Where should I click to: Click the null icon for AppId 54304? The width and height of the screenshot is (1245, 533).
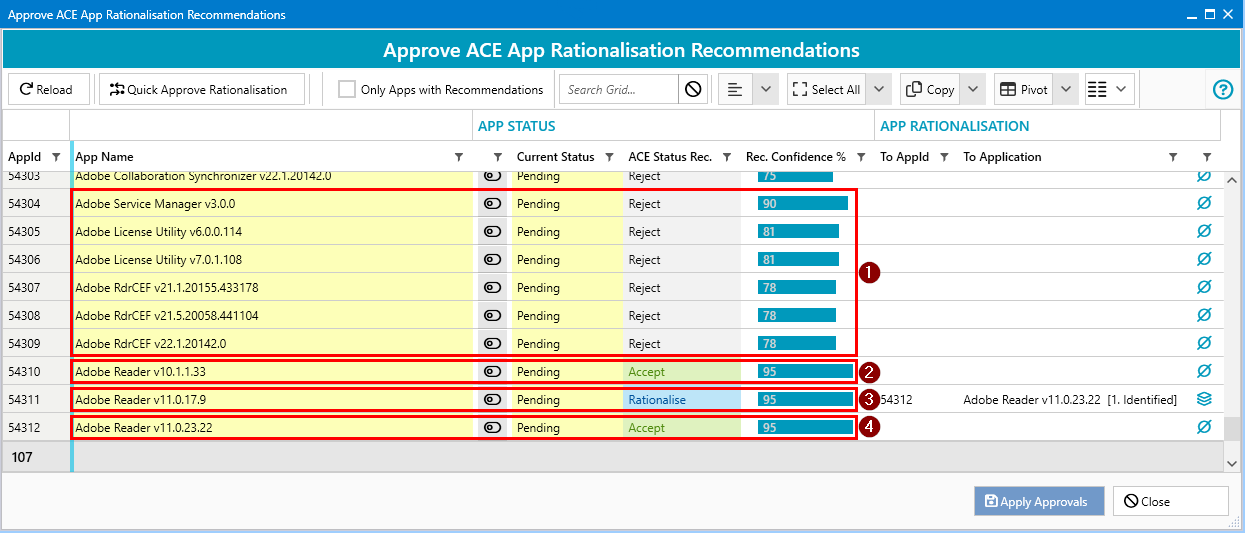tap(1204, 203)
